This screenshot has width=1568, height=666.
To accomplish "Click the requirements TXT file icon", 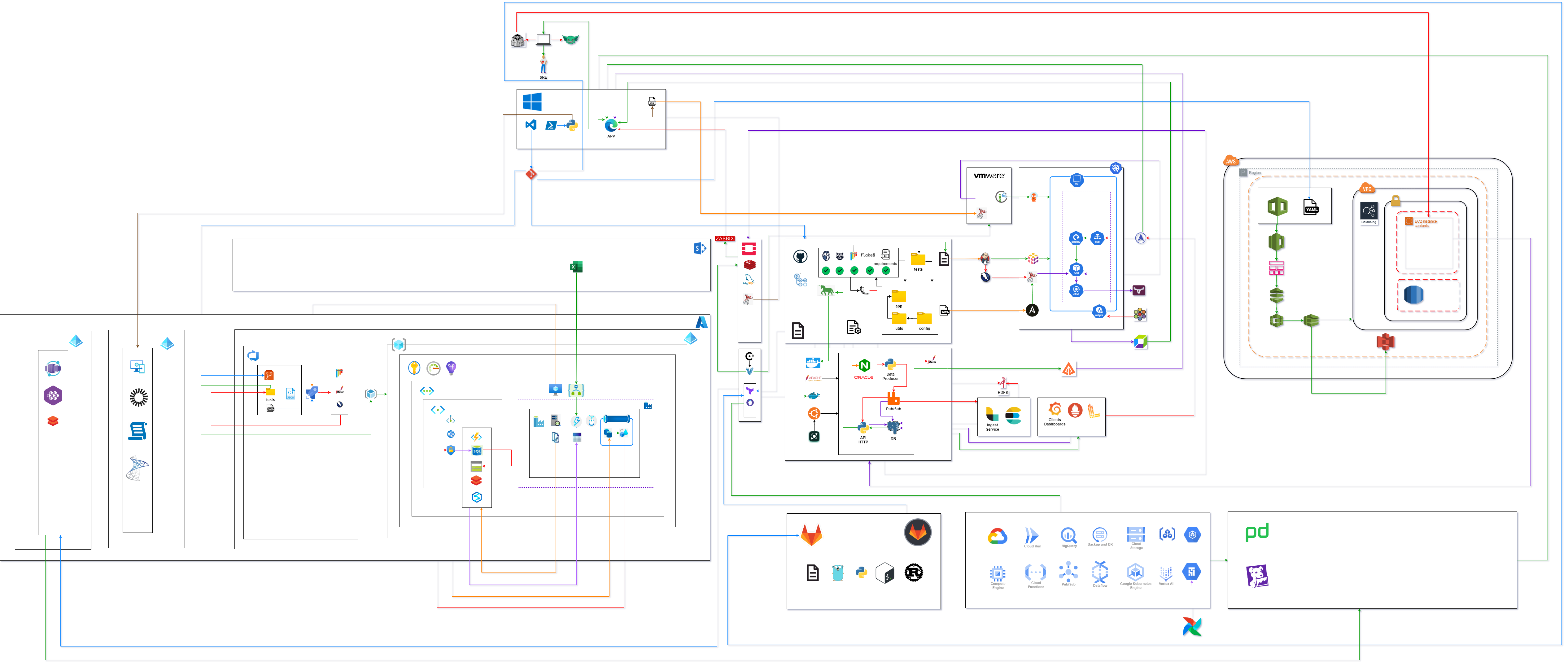I will [x=886, y=255].
